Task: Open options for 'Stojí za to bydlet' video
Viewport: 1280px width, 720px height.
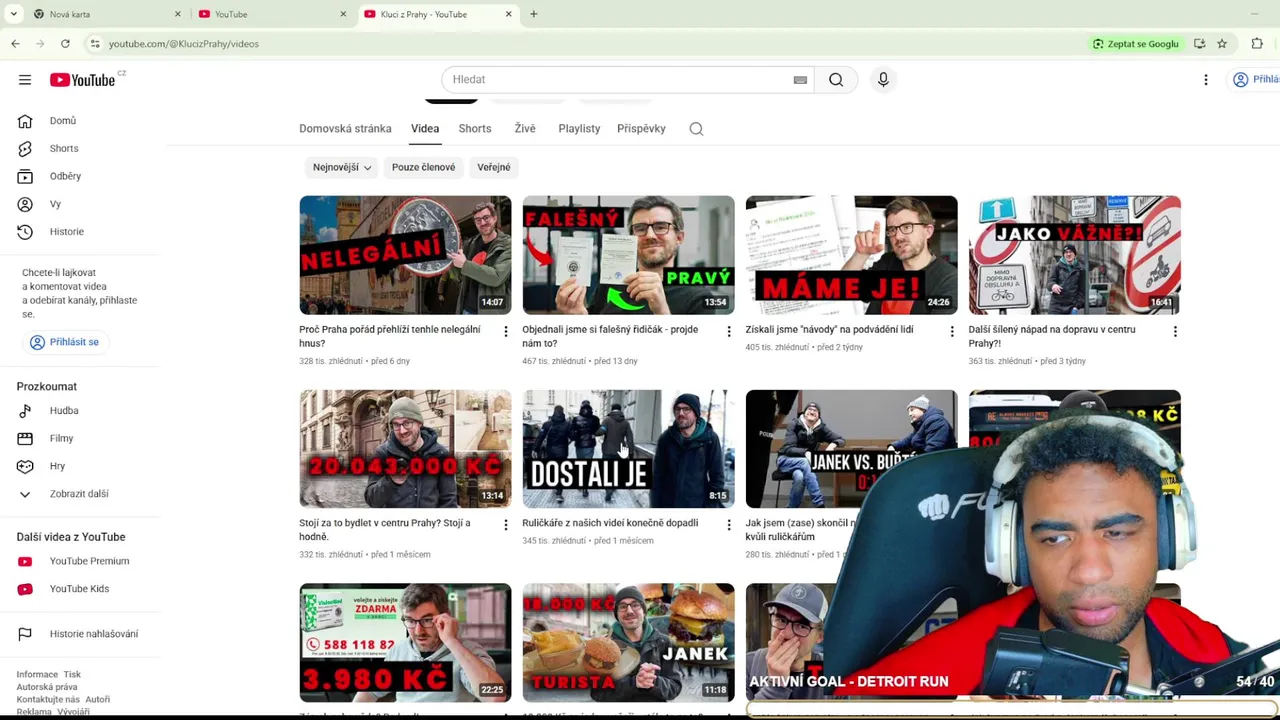Action: click(x=505, y=525)
